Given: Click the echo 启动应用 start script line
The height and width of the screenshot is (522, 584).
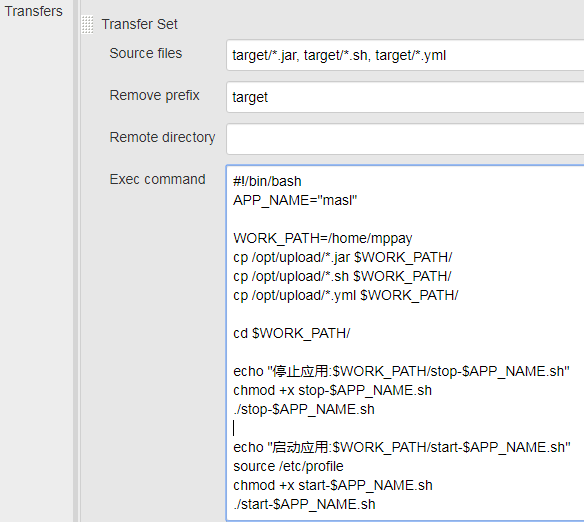Looking at the screenshot, I should click(402, 447).
